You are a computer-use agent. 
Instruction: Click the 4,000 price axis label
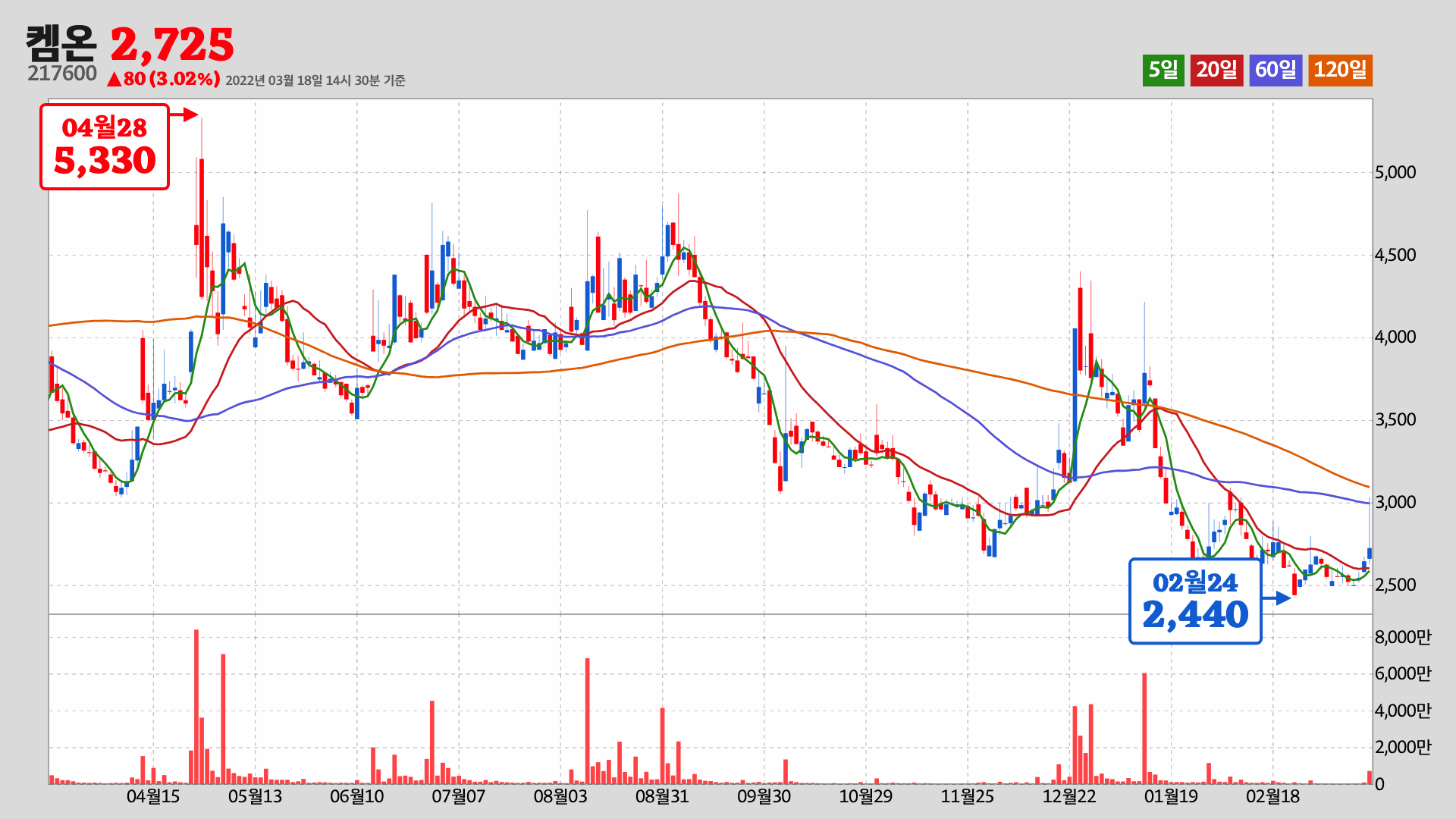click(x=1395, y=337)
